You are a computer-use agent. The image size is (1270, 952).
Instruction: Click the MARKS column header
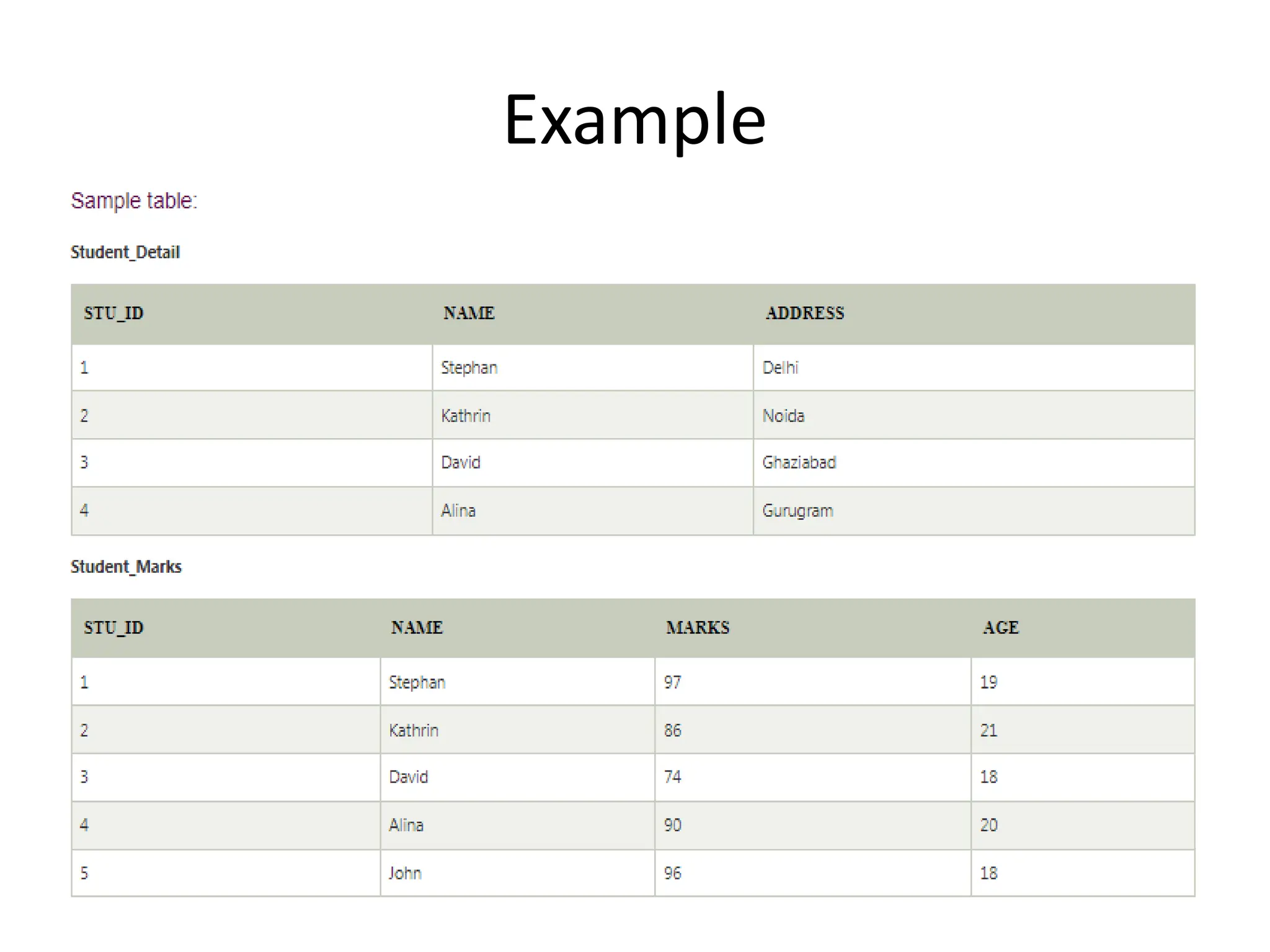(698, 628)
